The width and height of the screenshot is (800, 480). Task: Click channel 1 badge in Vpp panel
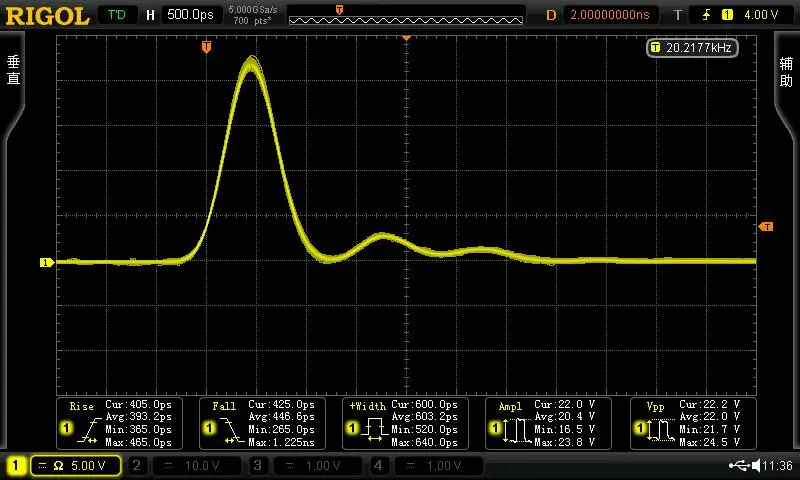click(x=640, y=428)
